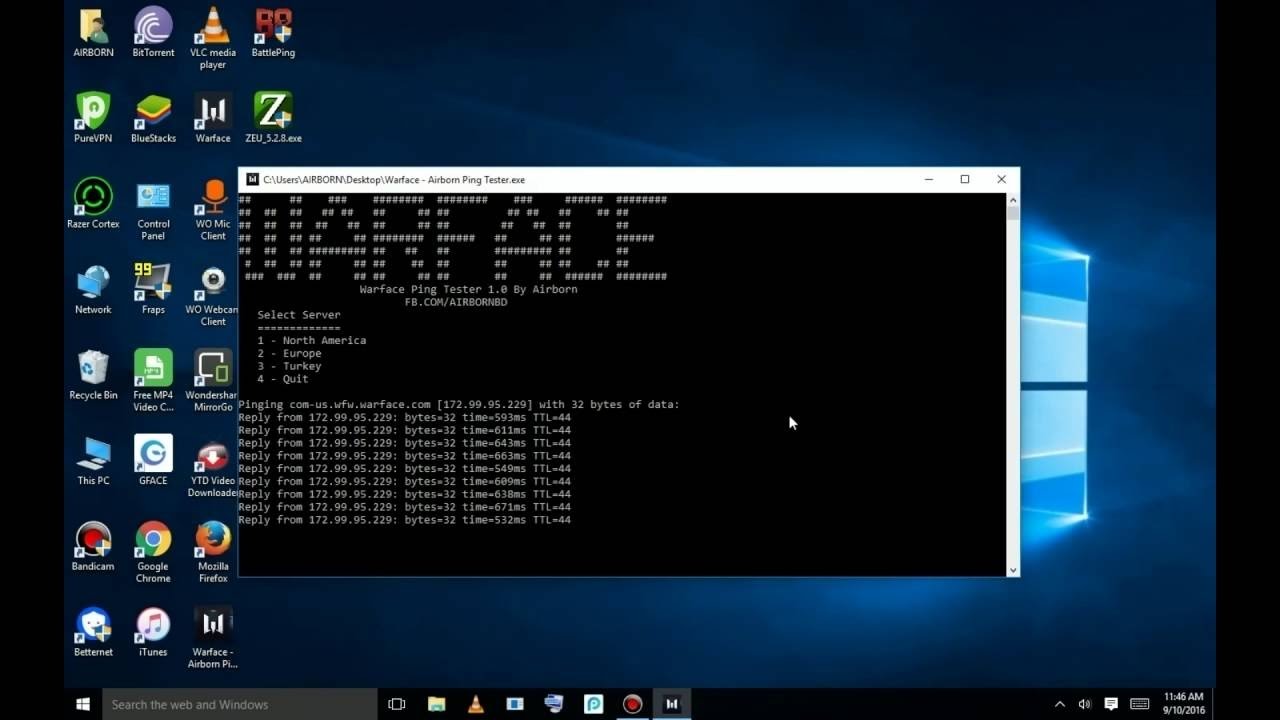Open the 11:46 AM clock and calendar

[1184, 704]
